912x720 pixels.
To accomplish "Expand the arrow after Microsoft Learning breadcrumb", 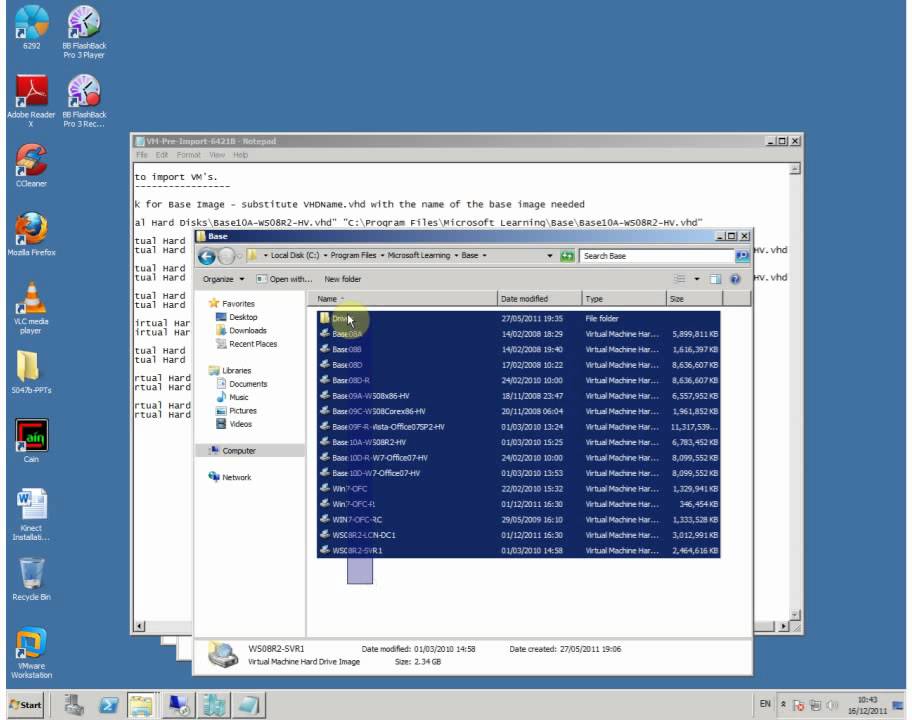I will pos(456,255).
